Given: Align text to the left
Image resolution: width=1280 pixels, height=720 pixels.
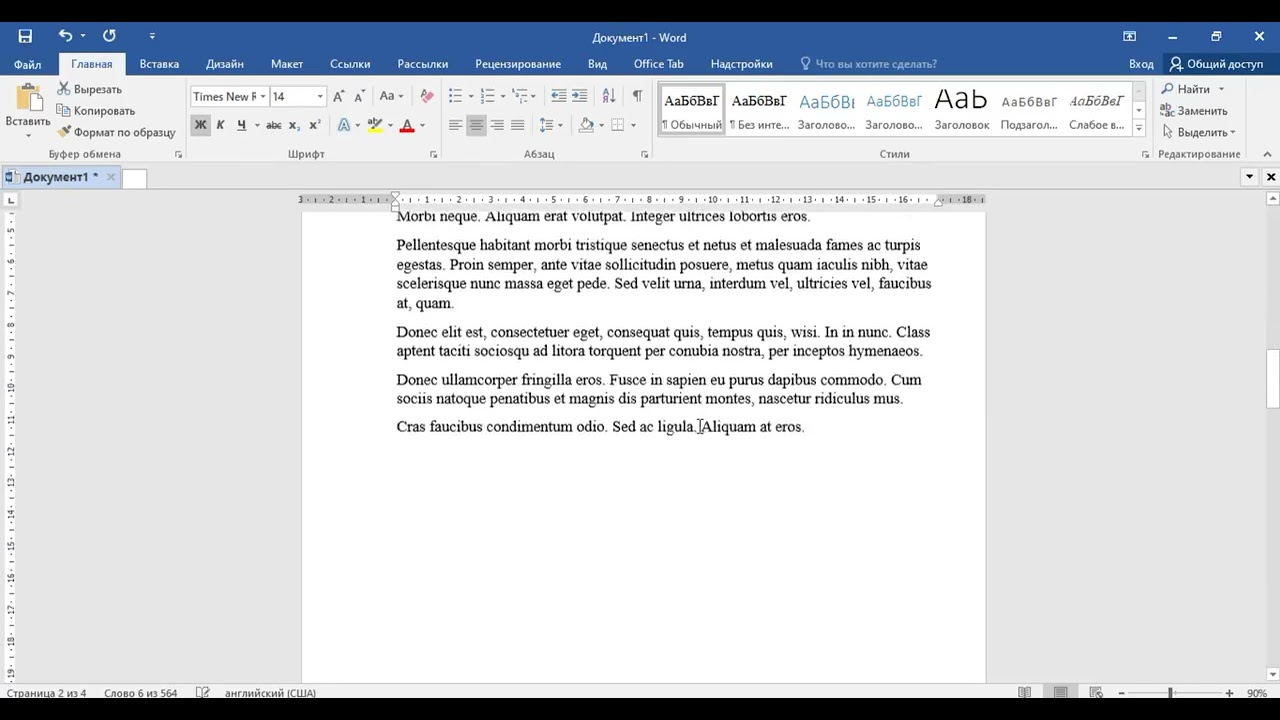Looking at the screenshot, I should pyautogui.click(x=455, y=125).
